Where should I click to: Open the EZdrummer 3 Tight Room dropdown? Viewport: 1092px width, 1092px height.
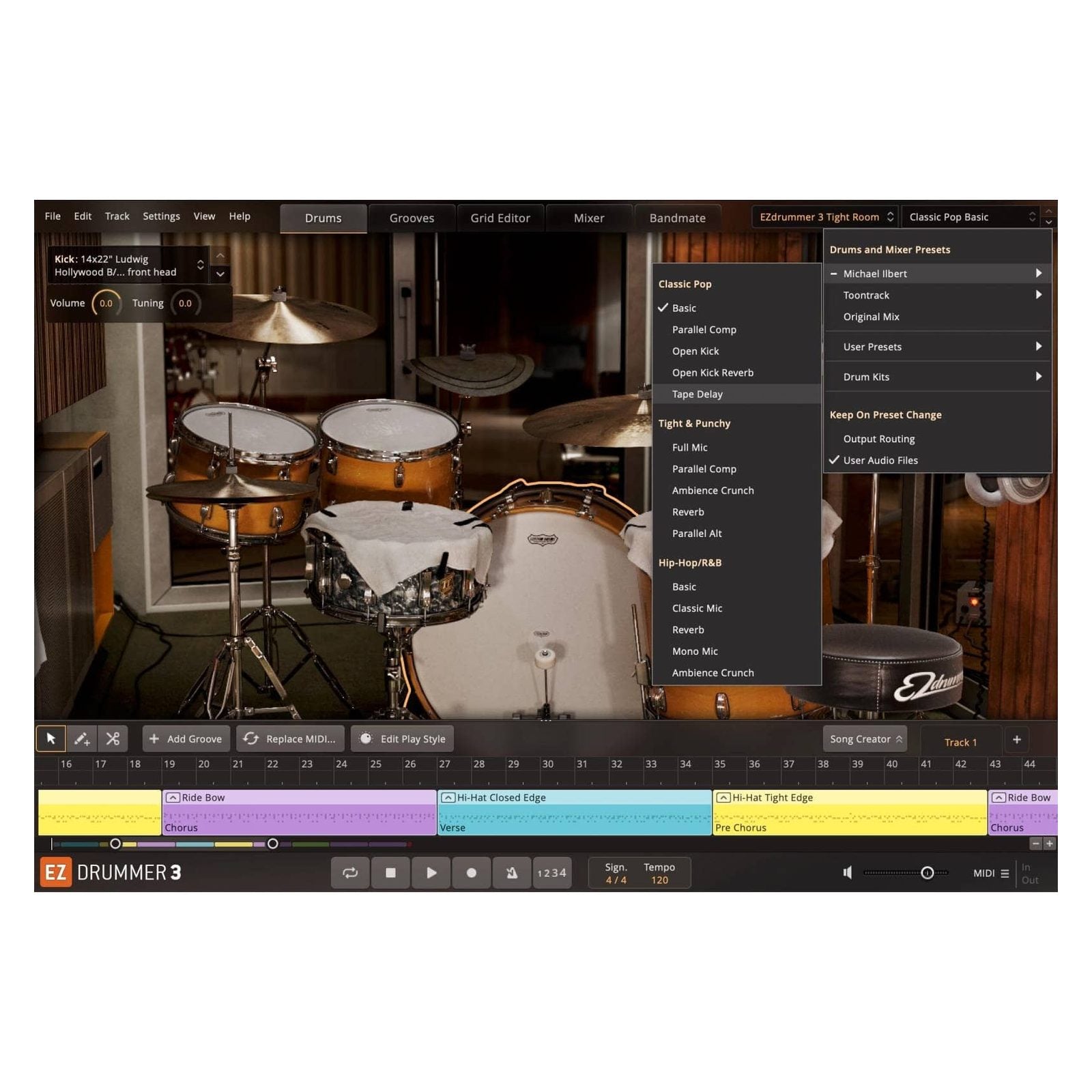(x=825, y=217)
